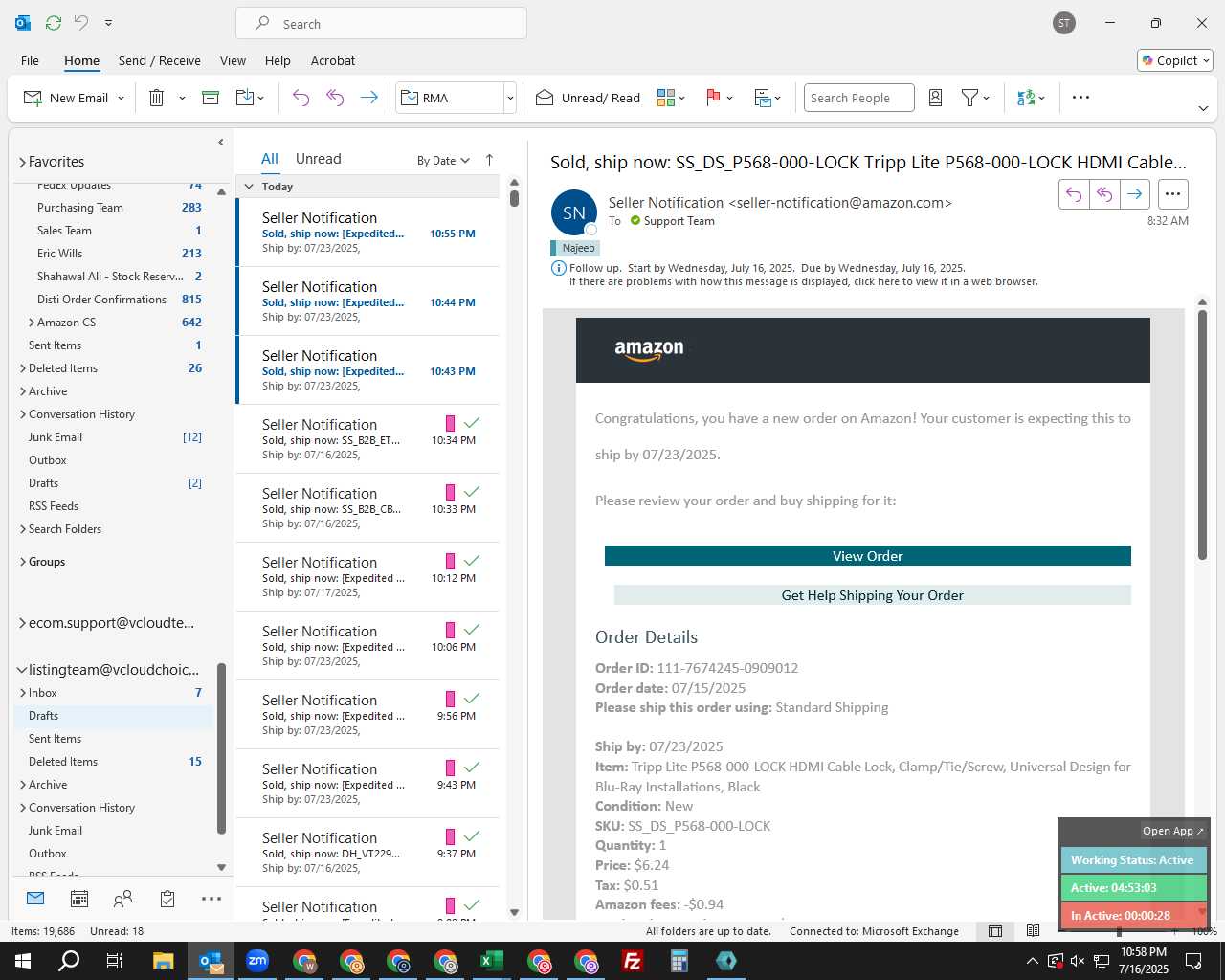
Task: Toggle completion checkmark on 10:06 PM email
Action: tap(471, 630)
